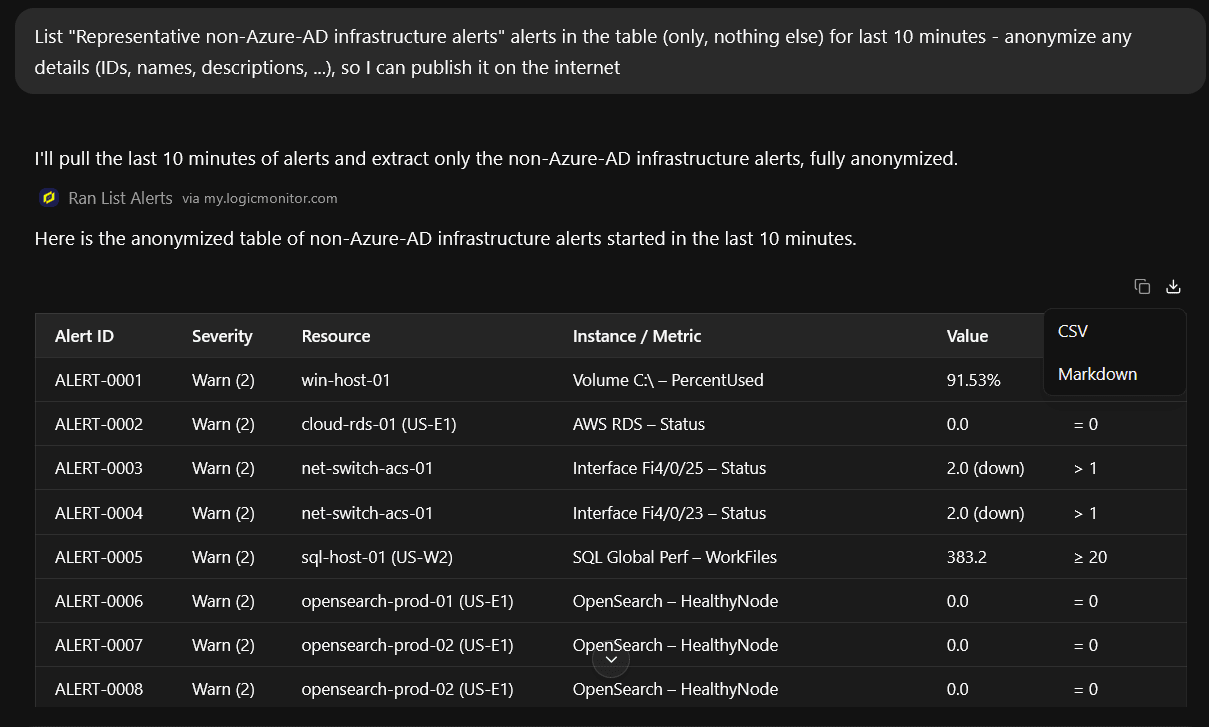Screen dimensions: 1209x727
Task: Click Warn (2) in the ALERT-0001 row
Action: coord(223,380)
